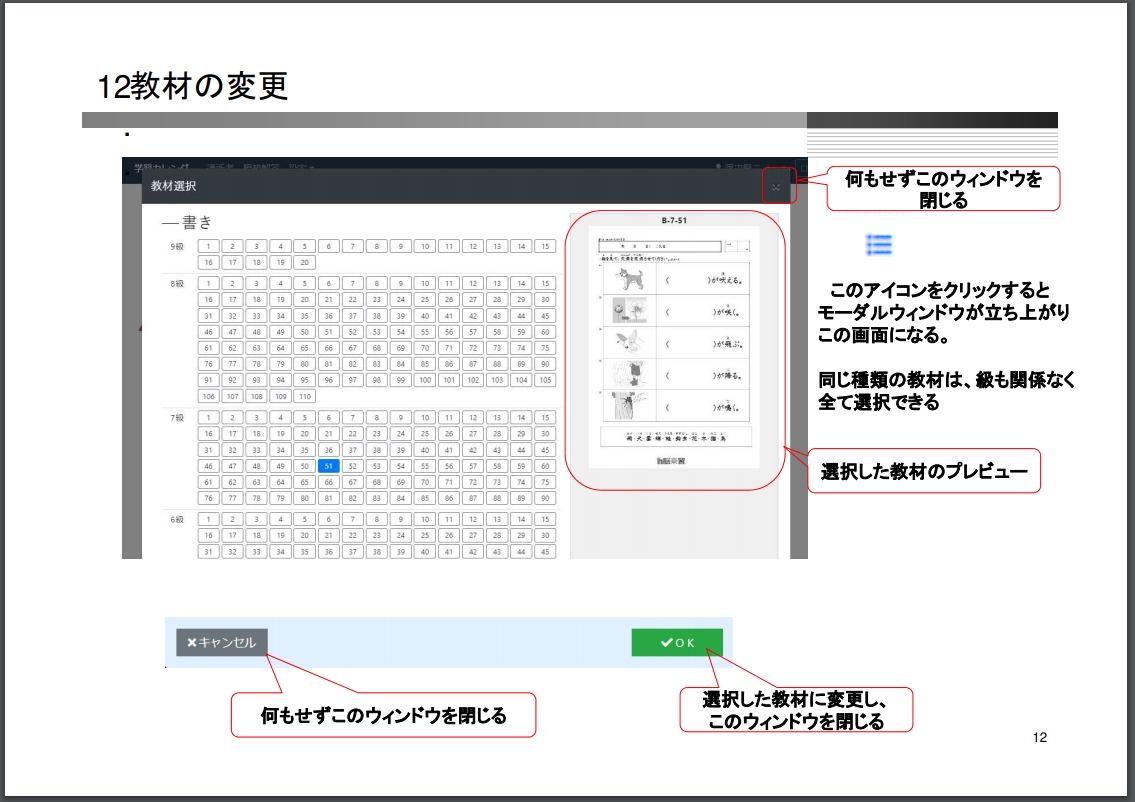Select material 100 in the 8級 section

click(x=425, y=380)
